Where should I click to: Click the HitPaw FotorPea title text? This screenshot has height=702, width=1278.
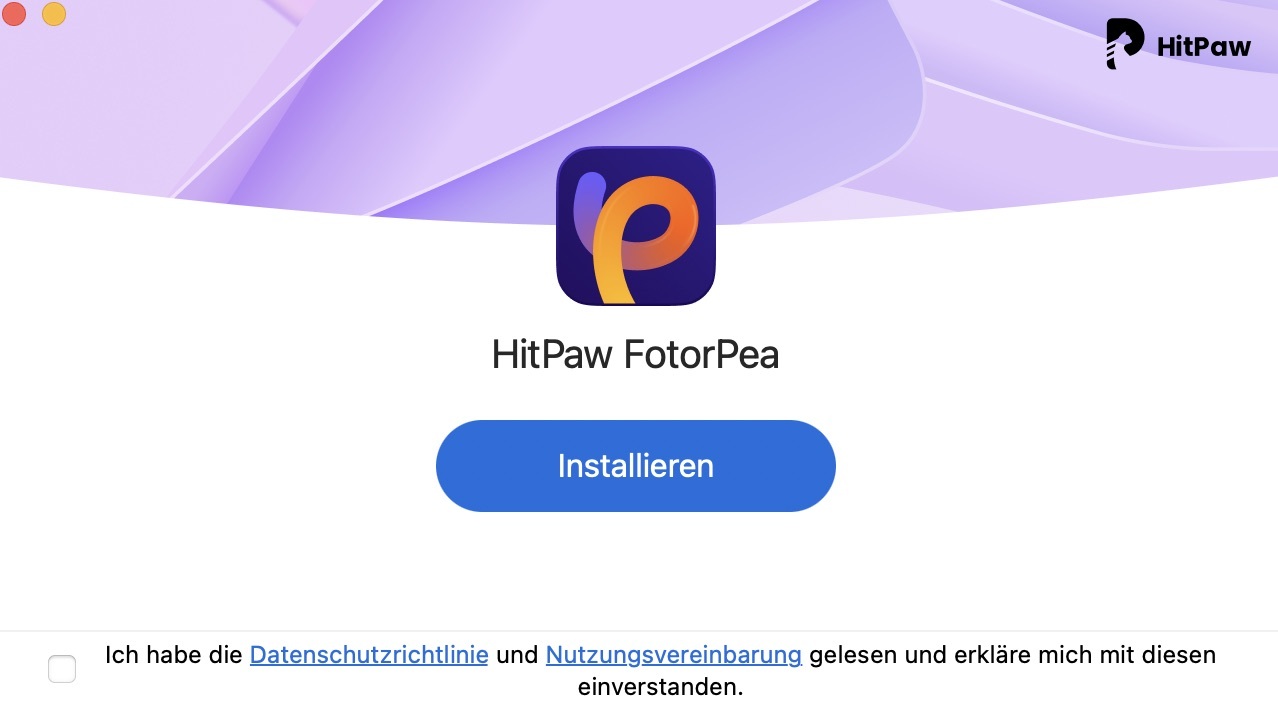click(x=635, y=355)
